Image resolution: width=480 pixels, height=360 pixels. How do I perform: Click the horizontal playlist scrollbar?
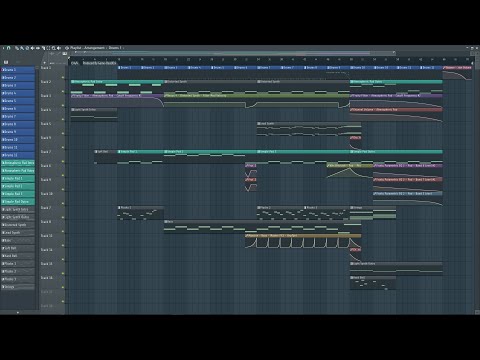(x=233, y=53)
